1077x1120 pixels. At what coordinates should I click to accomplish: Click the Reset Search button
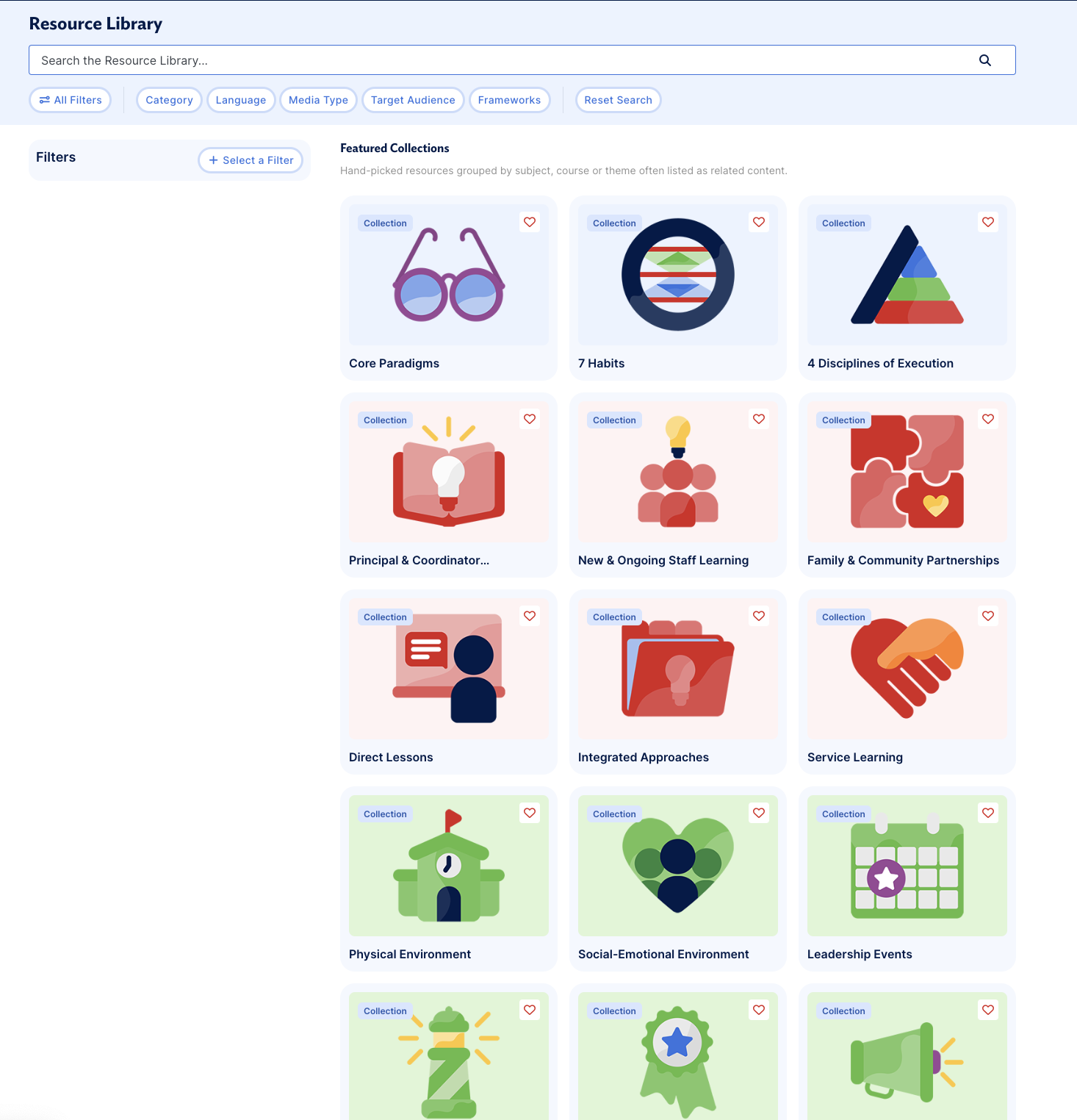point(618,100)
